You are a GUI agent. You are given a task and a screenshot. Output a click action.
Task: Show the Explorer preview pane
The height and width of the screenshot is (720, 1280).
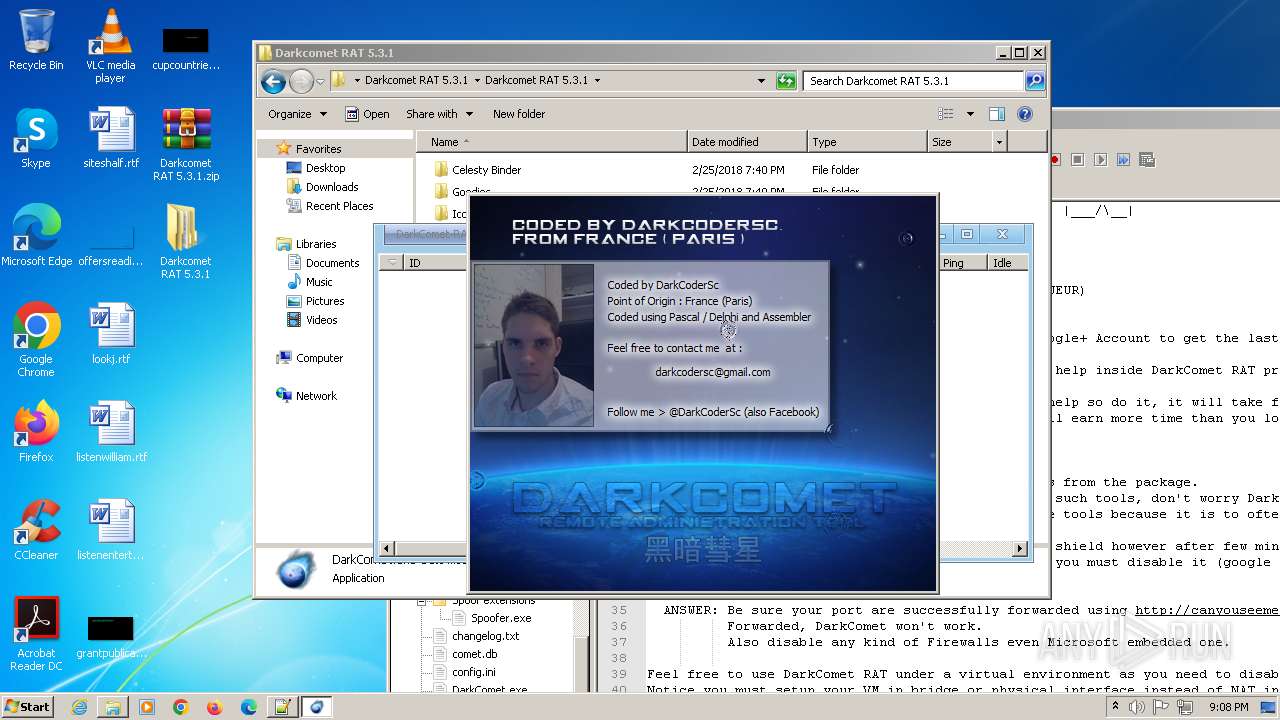(996, 114)
